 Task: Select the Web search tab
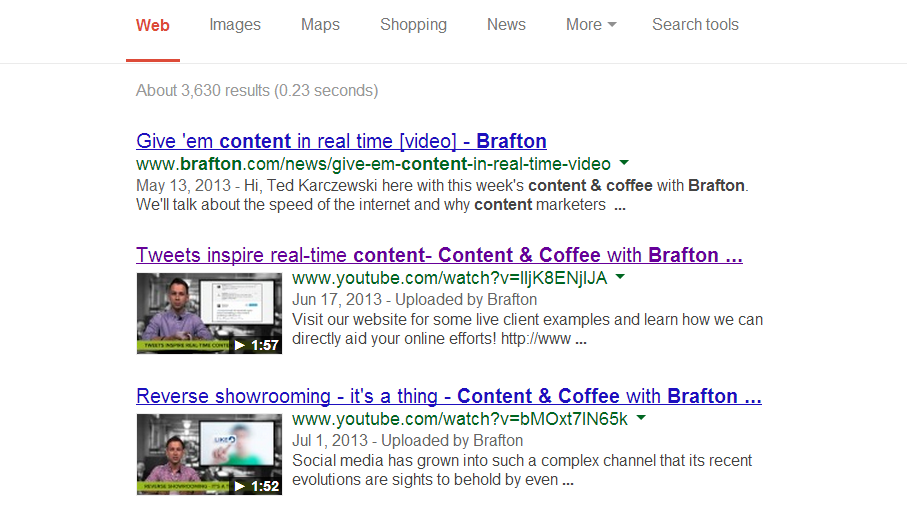point(153,25)
